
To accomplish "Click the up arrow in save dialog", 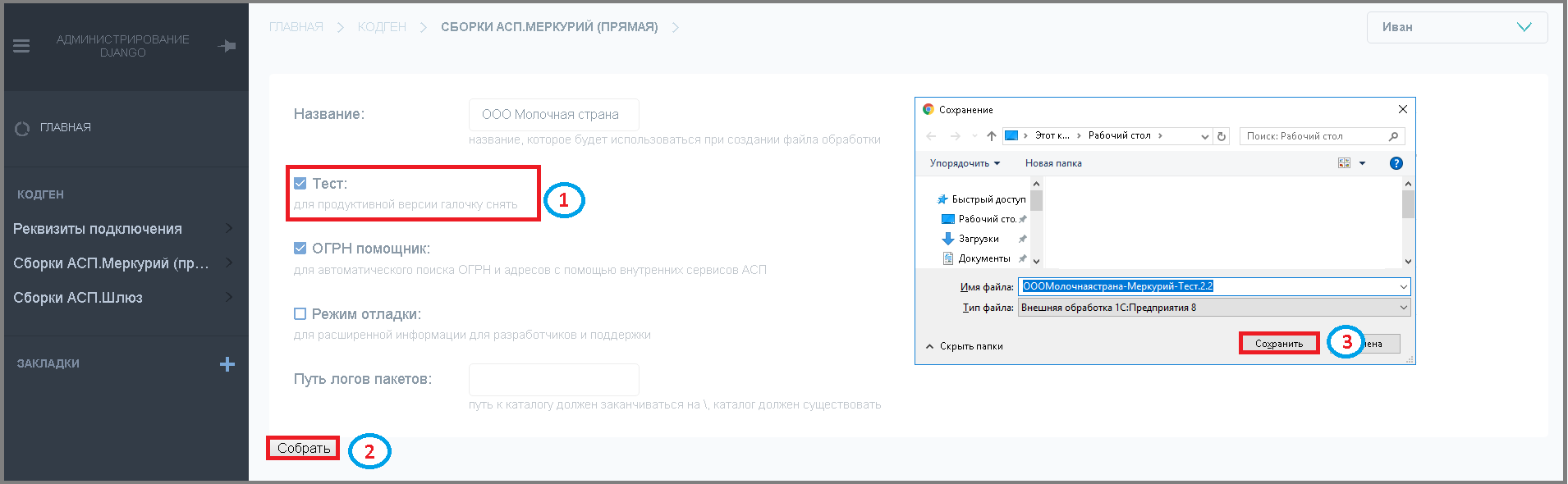I will tap(992, 136).
